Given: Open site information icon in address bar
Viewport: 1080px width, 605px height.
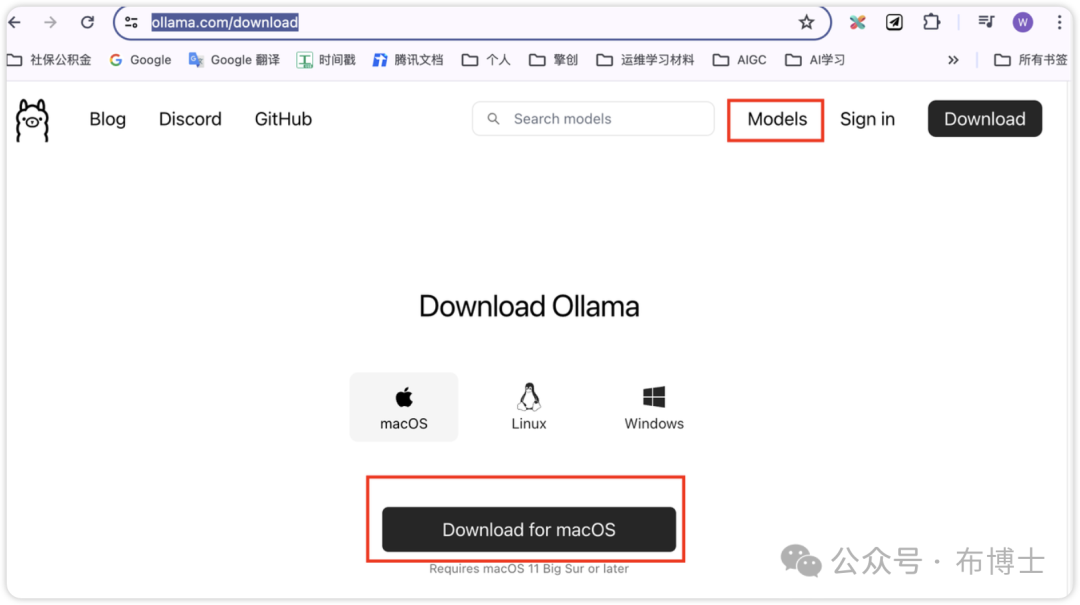Looking at the screenshot, I should (131, 23).
